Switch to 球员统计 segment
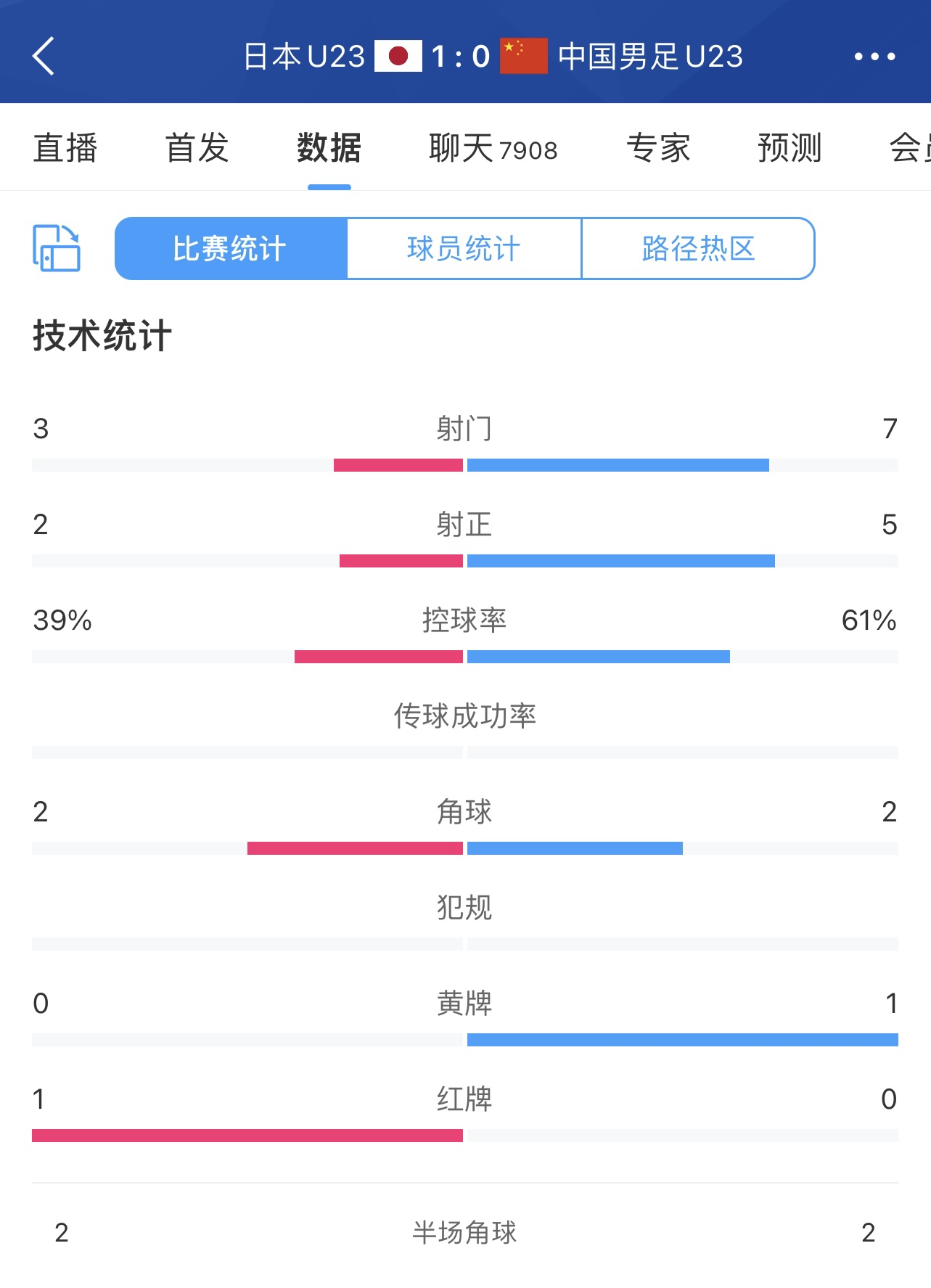The image size is (931, 1288). (x=464, y=248)
